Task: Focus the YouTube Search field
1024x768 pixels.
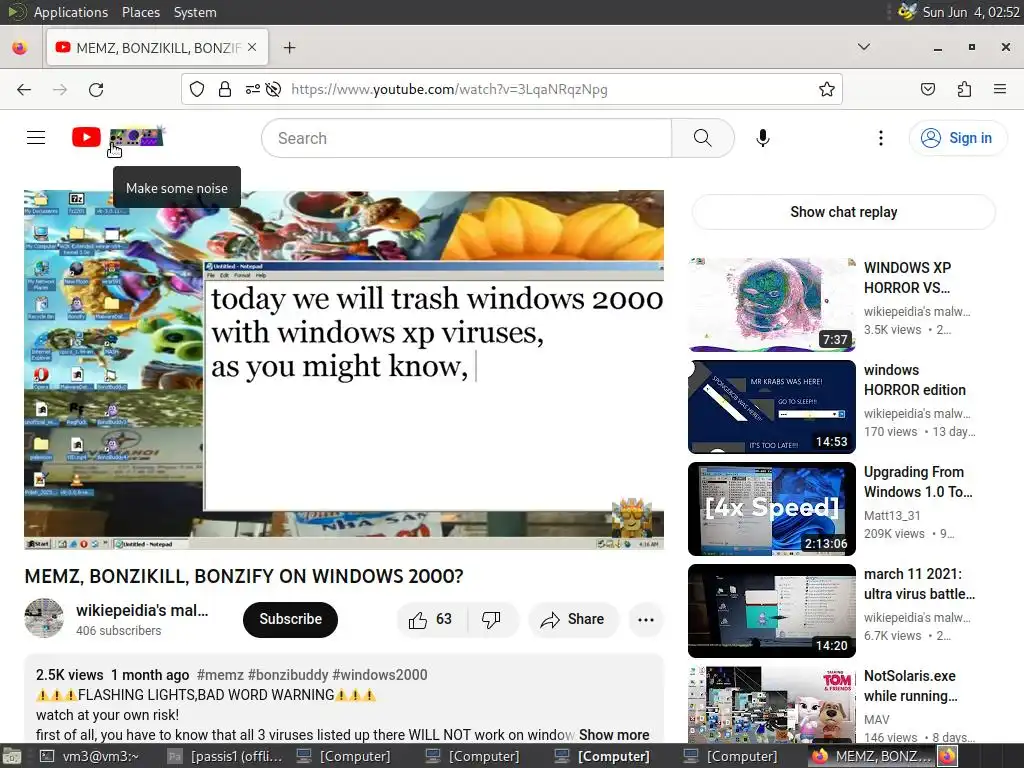Action: click(467, 138)
